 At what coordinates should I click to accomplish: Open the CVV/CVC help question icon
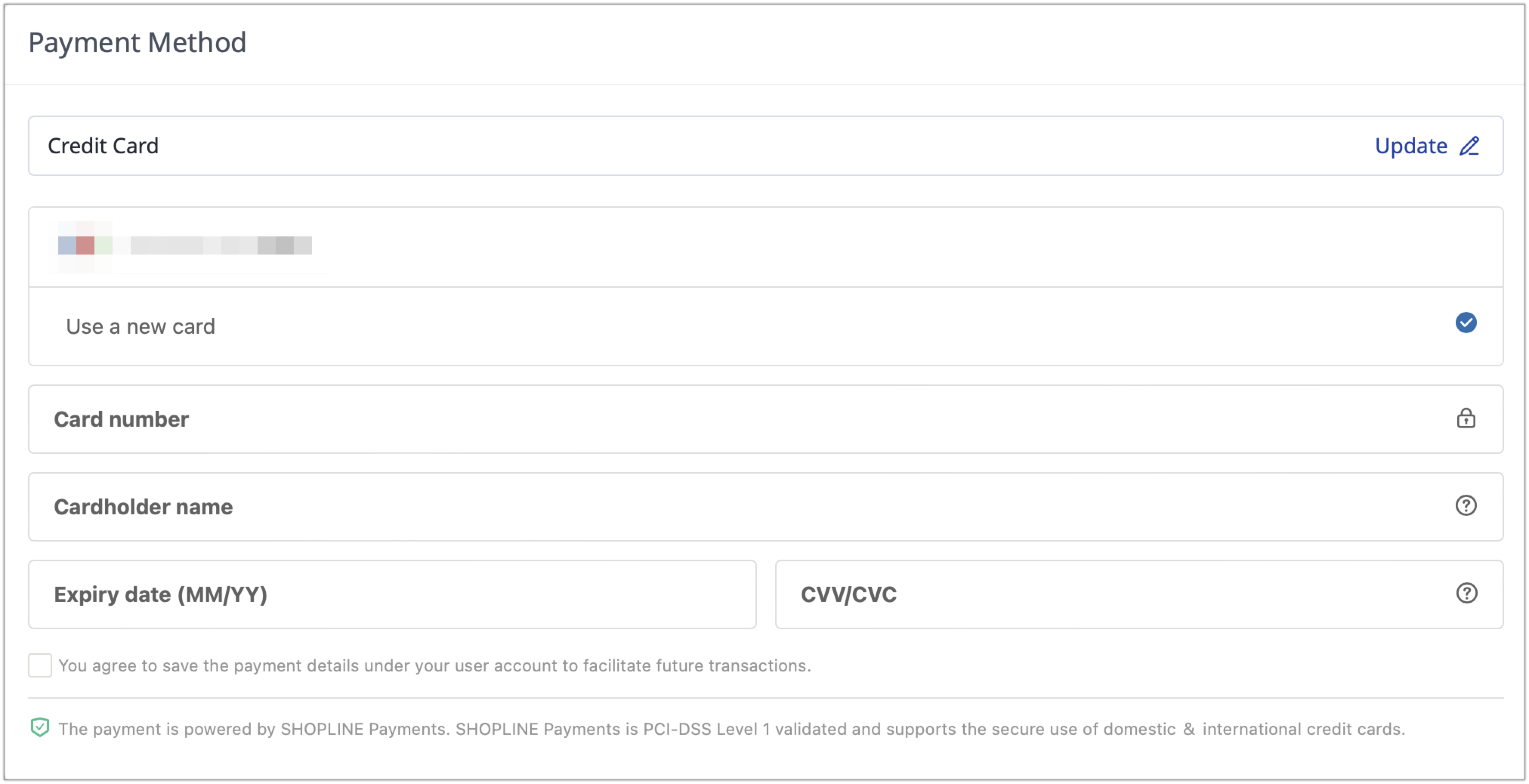(1466, 593)
